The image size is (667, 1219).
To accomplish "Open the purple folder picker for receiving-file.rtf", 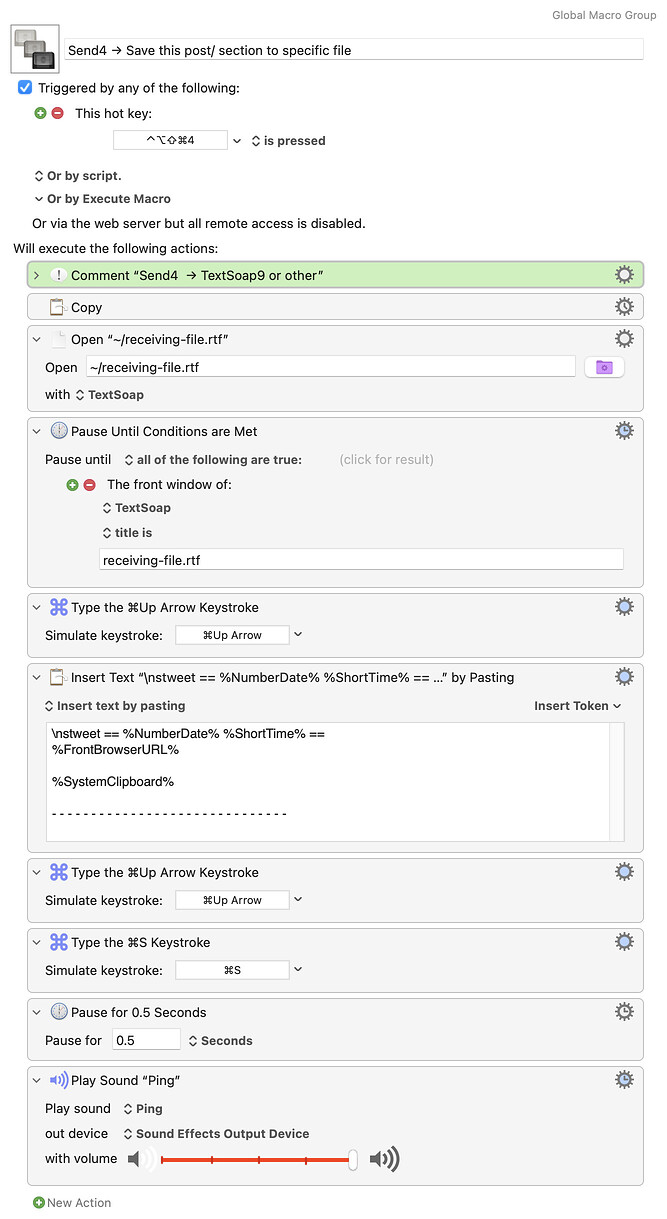I will coord(604,368).
